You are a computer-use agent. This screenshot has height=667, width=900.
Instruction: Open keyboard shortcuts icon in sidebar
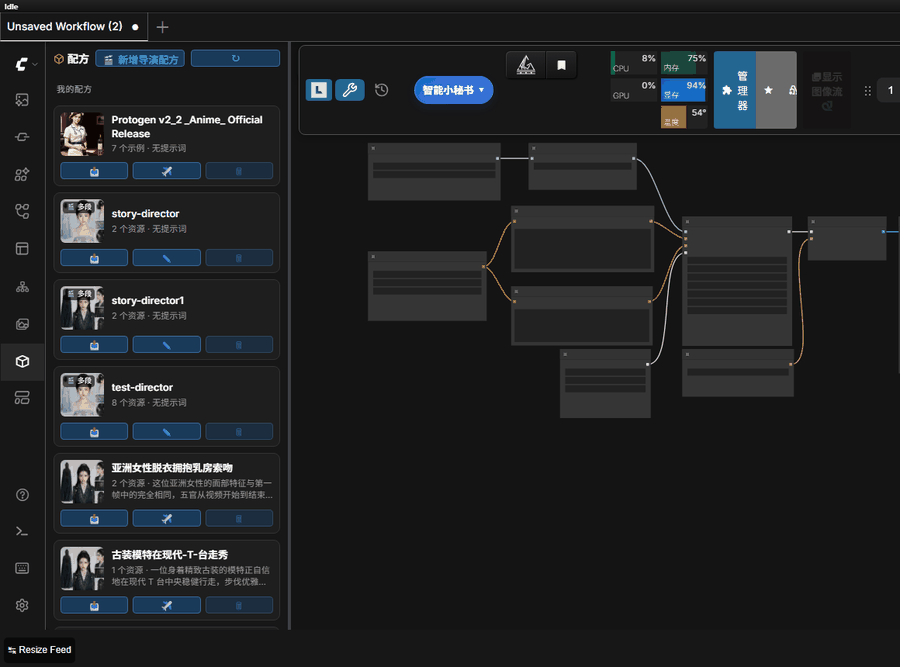(22, 568)
